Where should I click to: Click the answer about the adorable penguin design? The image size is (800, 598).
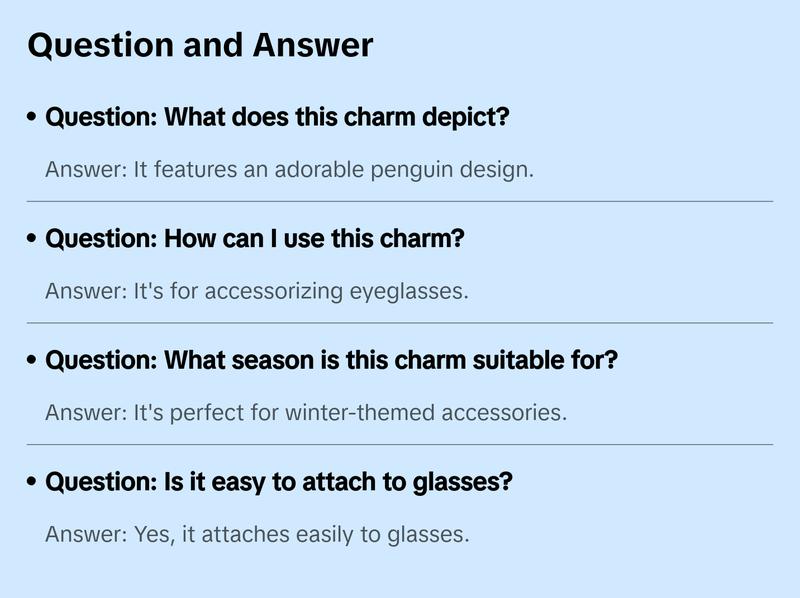tap(290, 169)
